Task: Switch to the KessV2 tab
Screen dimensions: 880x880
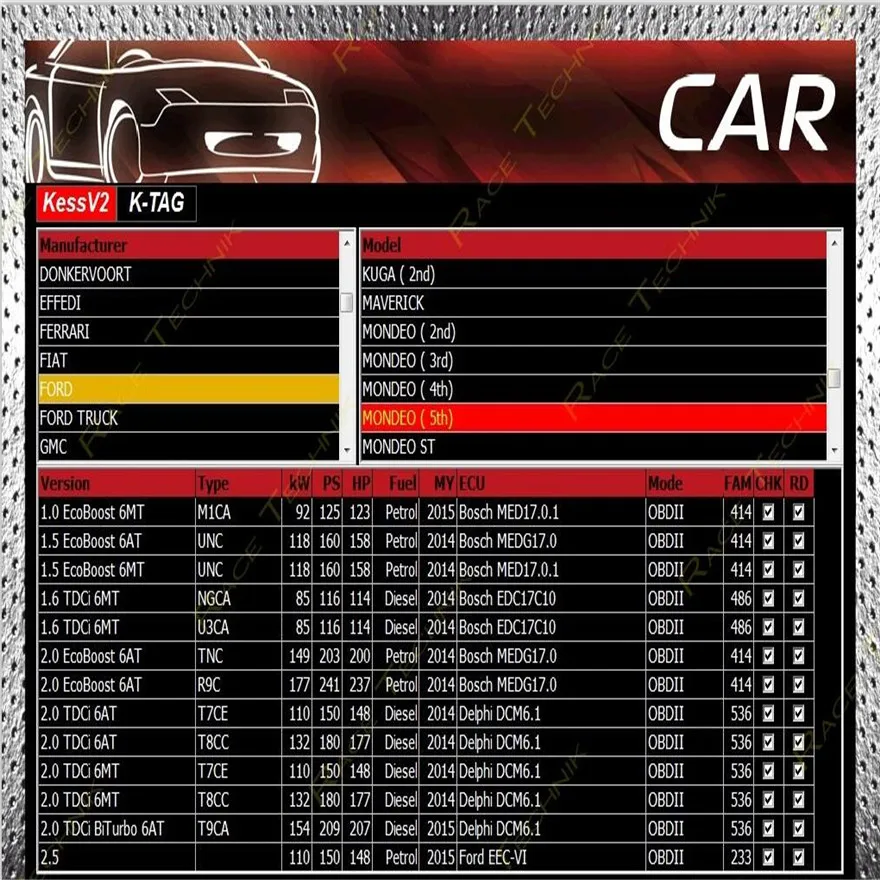Action: tap(76, 203)
